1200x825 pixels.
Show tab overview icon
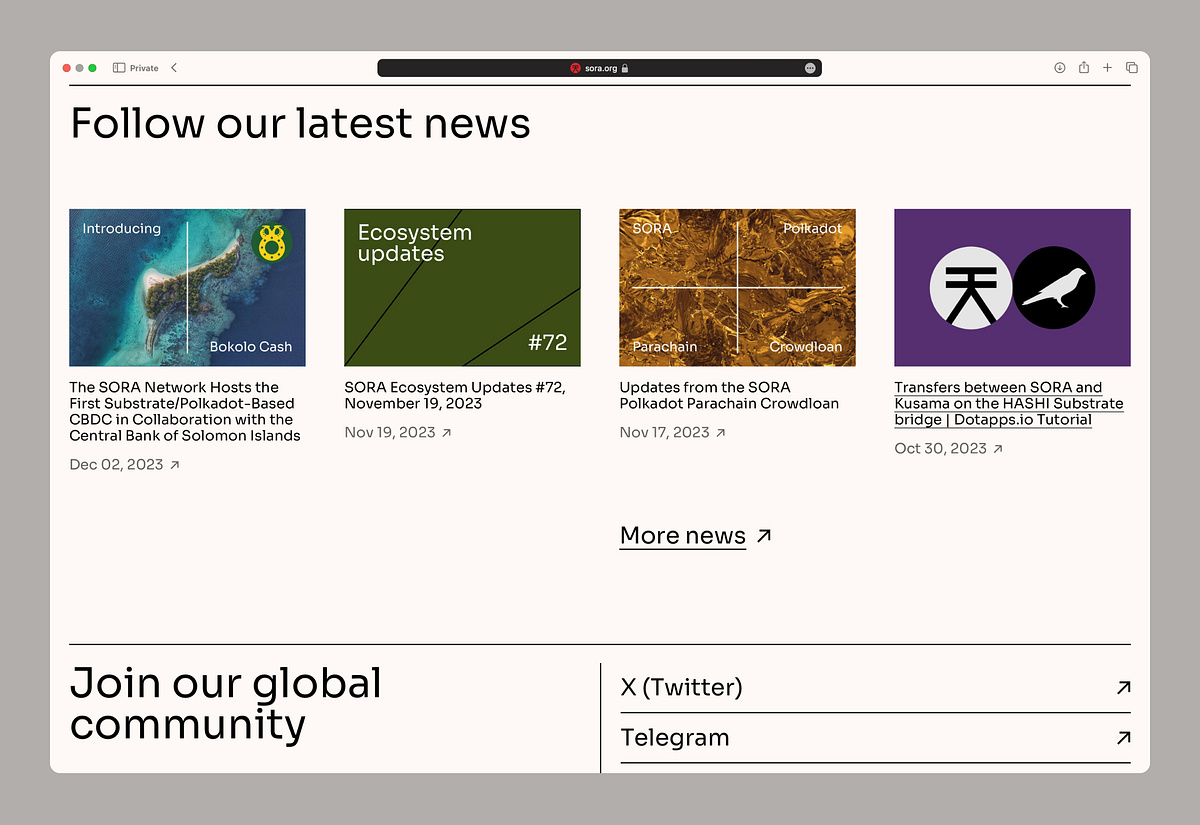point(1132,68)
